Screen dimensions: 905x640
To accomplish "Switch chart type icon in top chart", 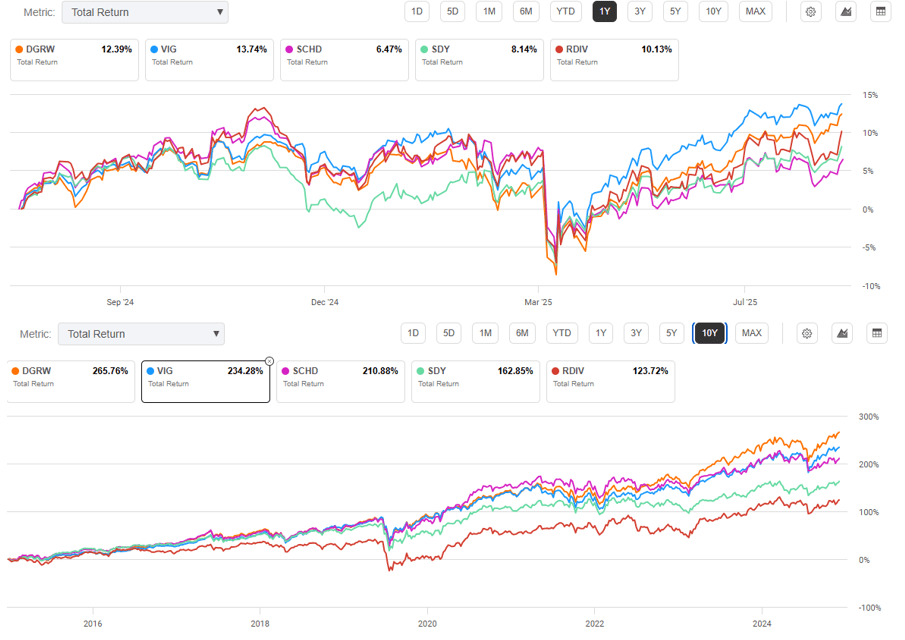I will pyautogui.click(x=846, y=12).
